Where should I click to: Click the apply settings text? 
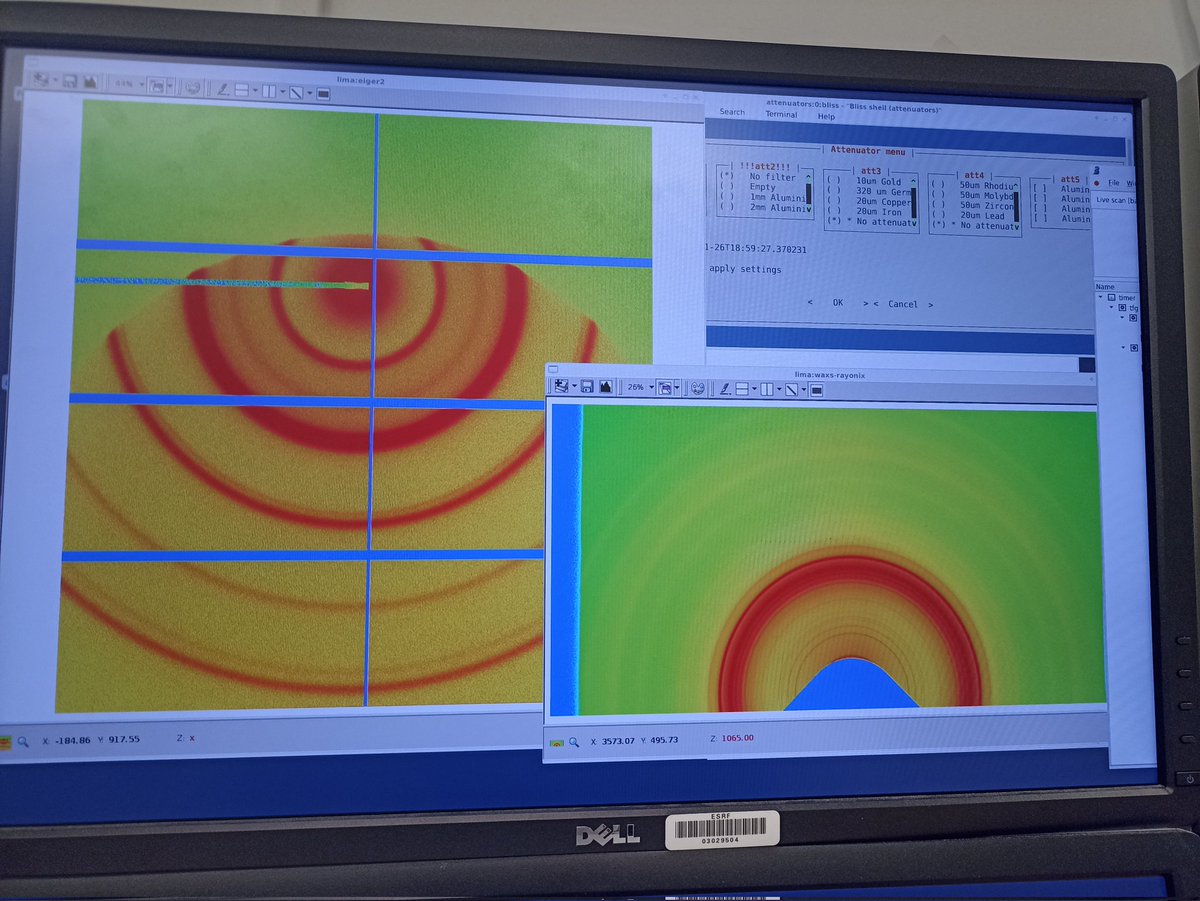746,269
